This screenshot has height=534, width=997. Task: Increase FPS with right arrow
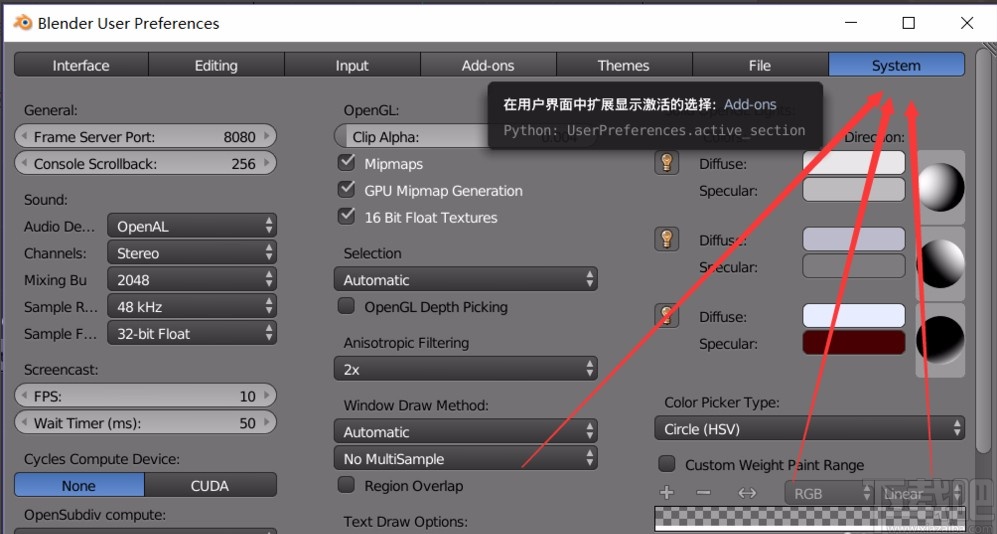267,396
